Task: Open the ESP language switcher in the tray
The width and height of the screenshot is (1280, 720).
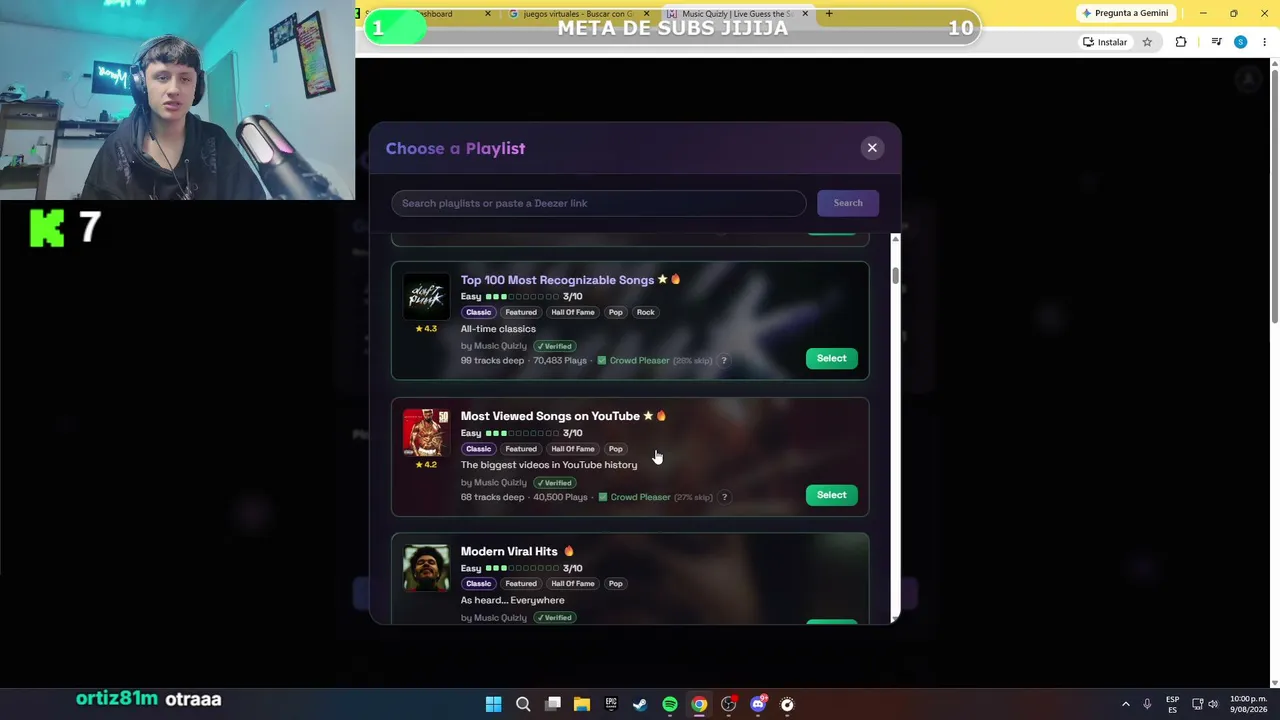Action: (1172, 704)
